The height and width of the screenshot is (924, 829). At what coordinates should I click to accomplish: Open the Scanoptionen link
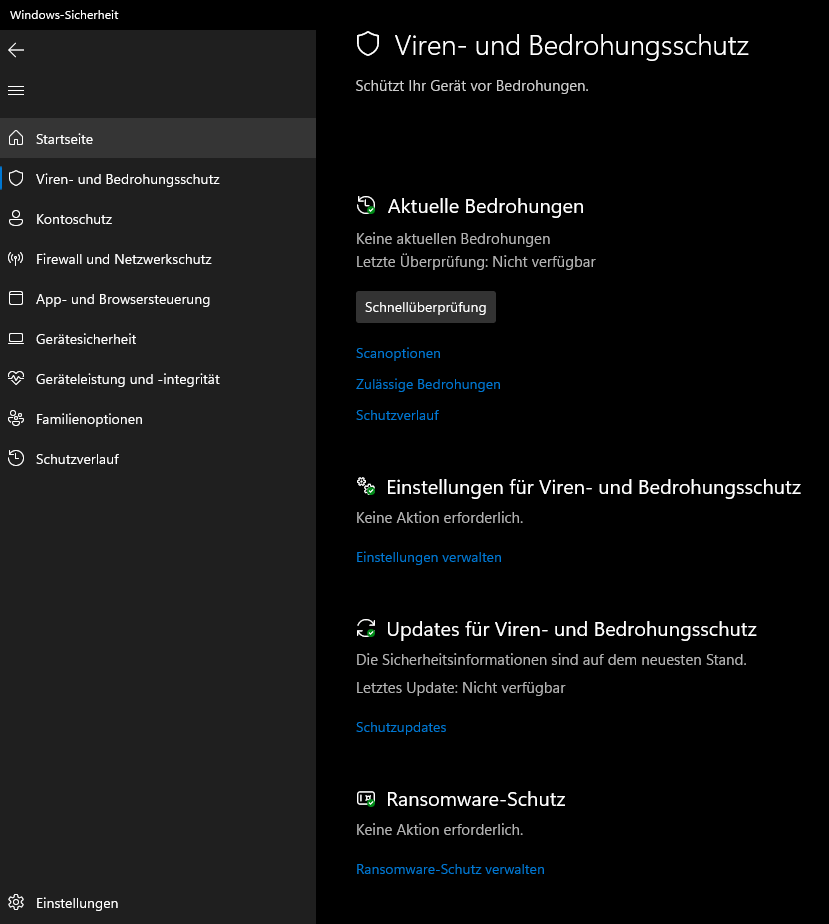398,353
